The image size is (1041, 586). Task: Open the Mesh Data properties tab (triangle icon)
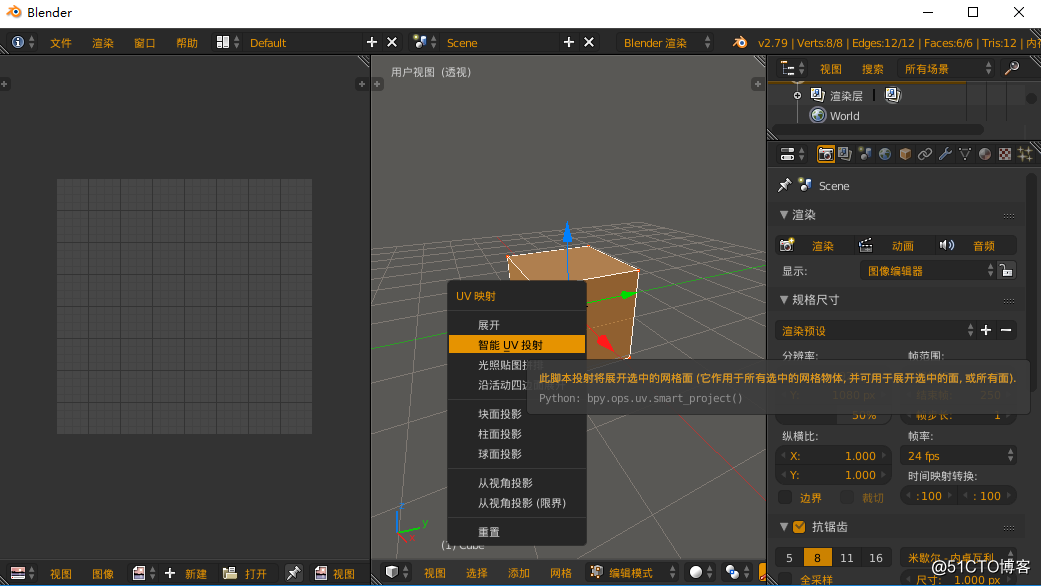coord(965,154)
